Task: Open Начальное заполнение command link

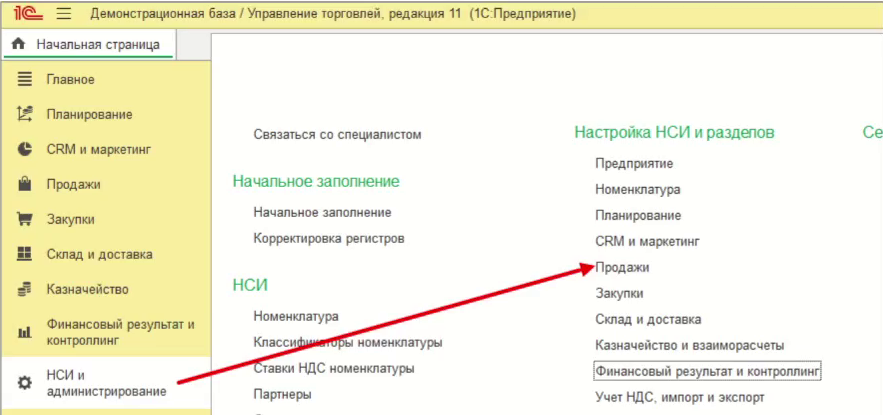Action: 323,212
